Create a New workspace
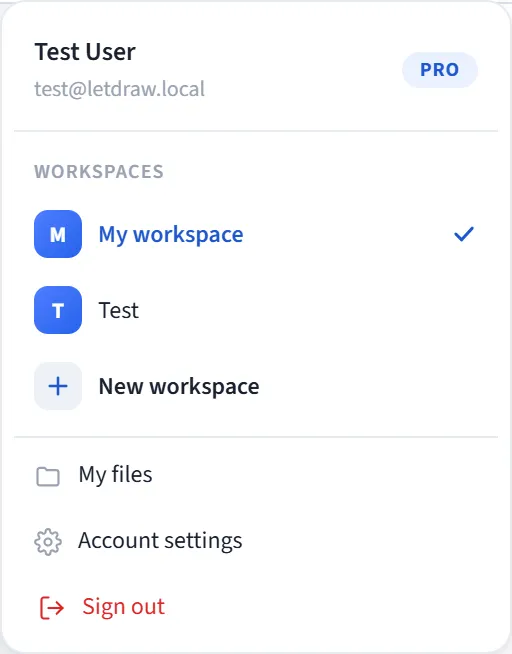This screenshot has height=654, width=512. click(x=256, y=386)
